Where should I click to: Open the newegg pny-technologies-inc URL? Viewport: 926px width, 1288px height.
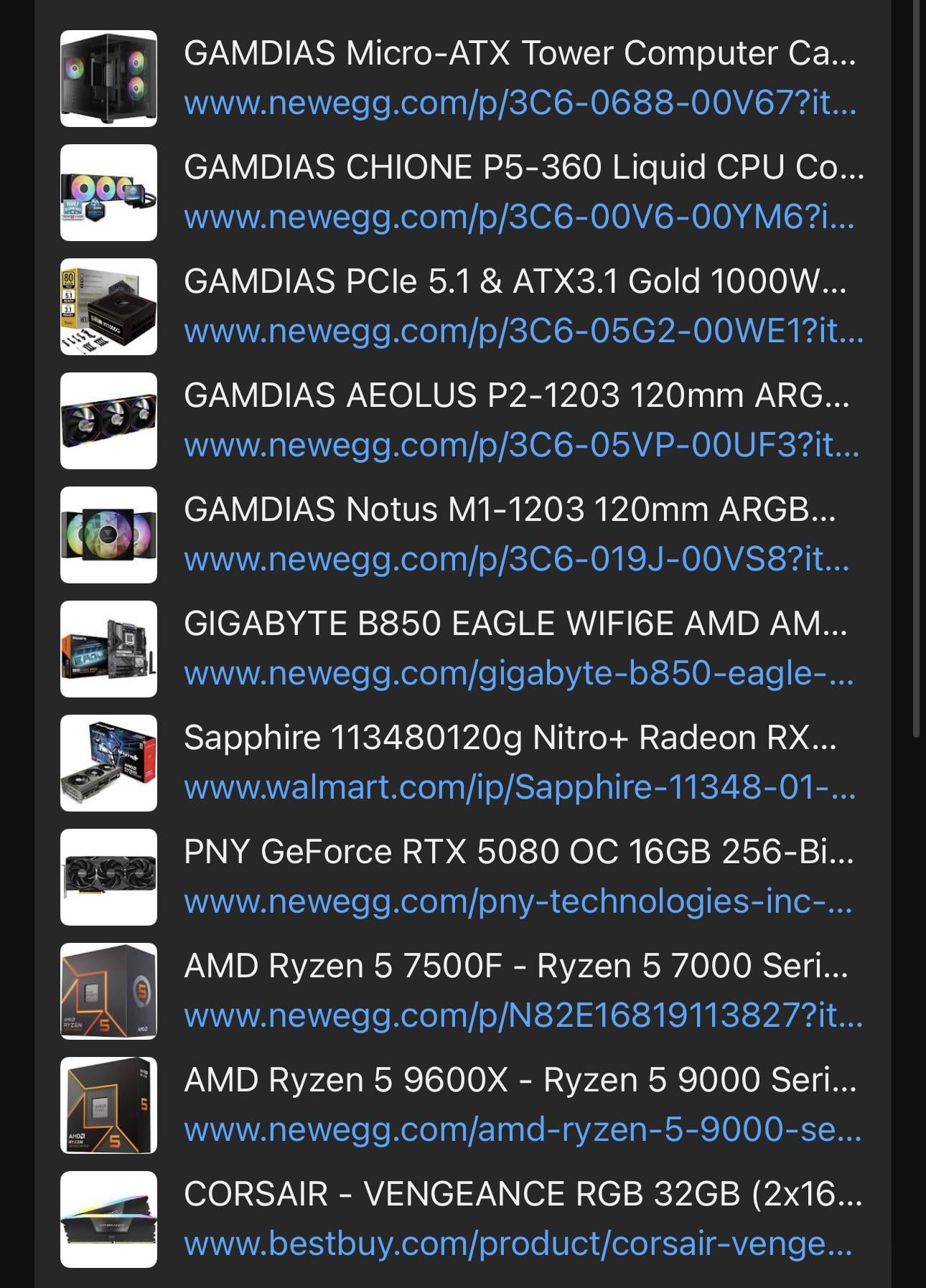pyautogui.click(x=518, y=902)
